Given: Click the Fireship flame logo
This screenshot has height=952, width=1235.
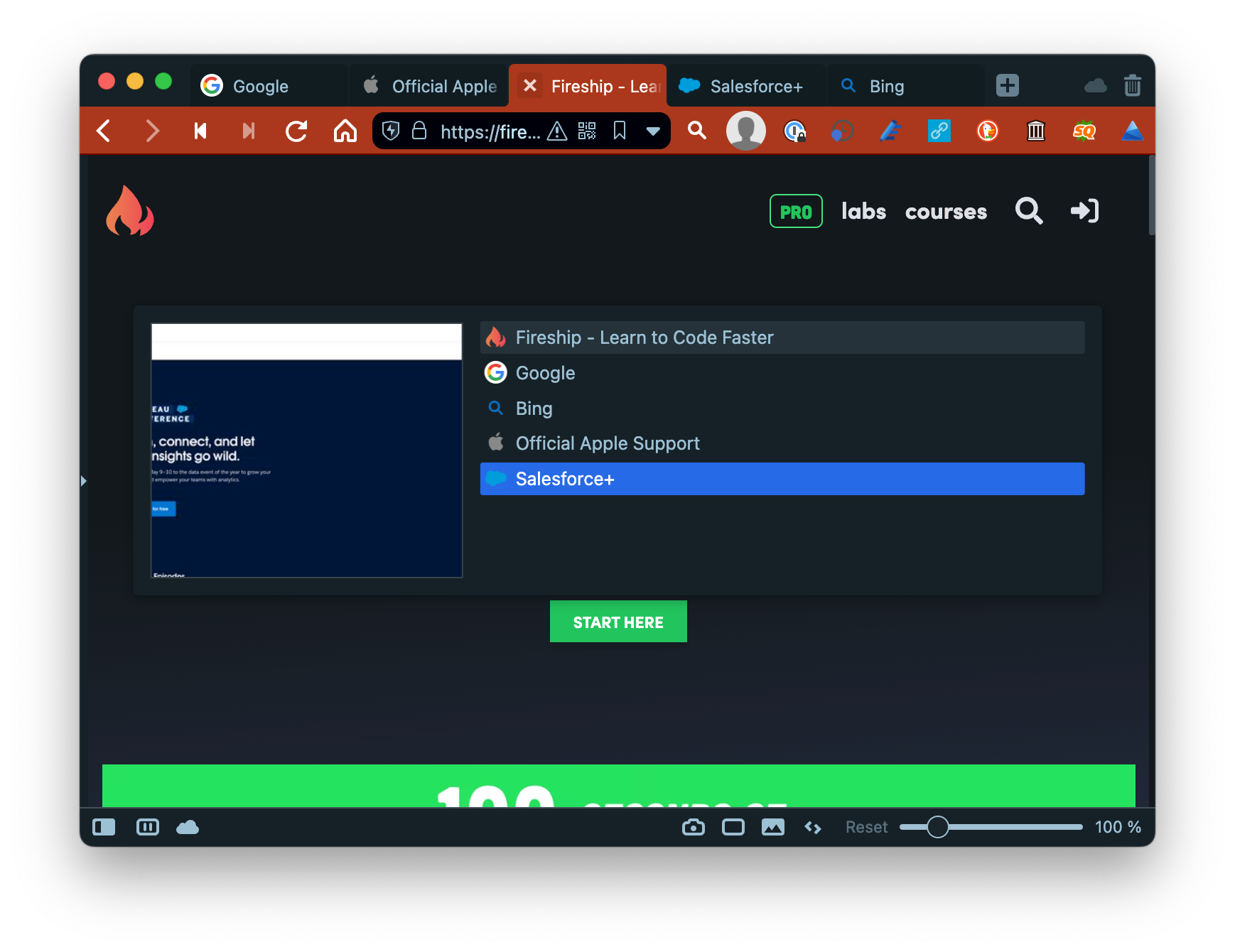Looking at the screenshot, I should point(130,210).
